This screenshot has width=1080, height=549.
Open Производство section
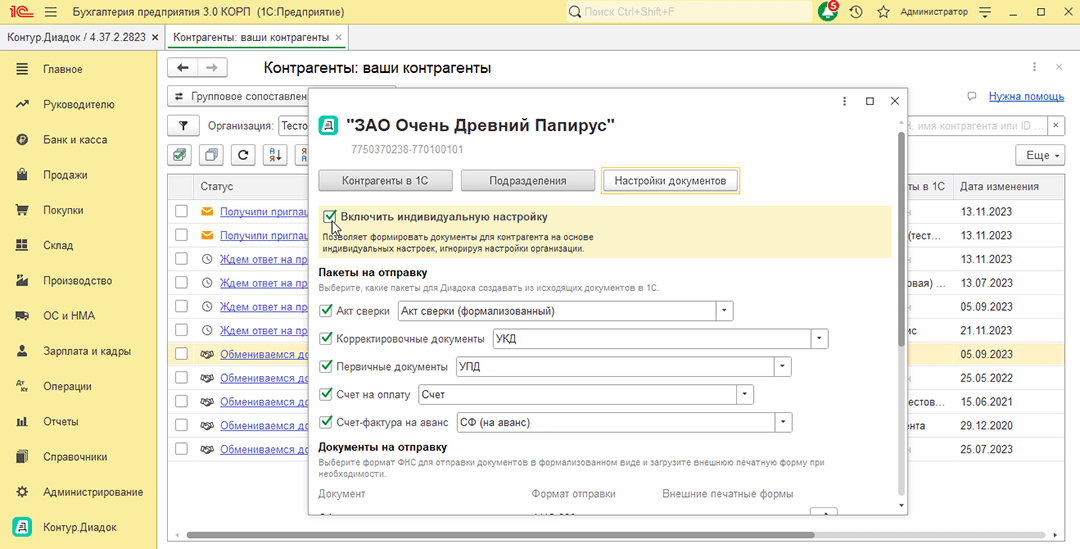click(79, 280)
